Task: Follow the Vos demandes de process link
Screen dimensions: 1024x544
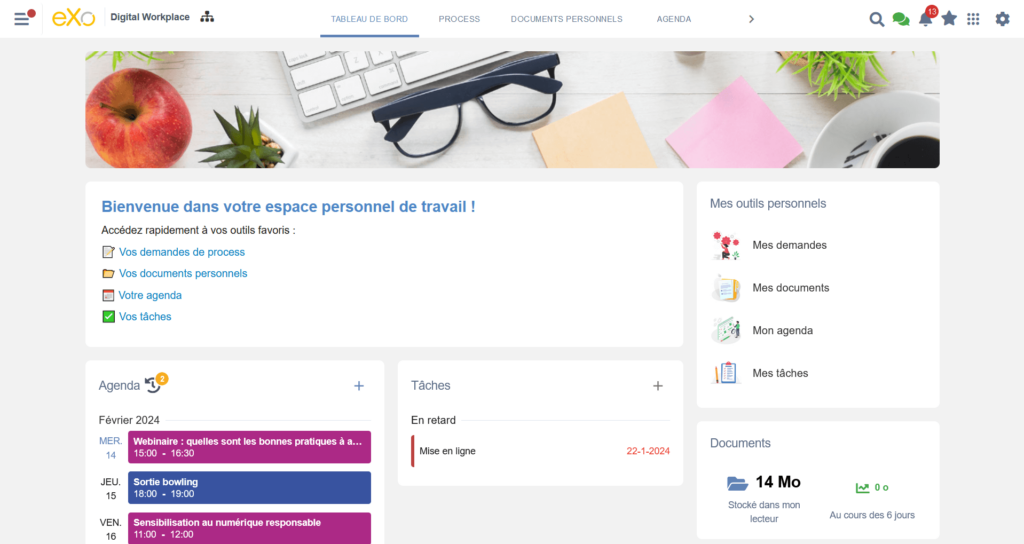Action: 182,251
